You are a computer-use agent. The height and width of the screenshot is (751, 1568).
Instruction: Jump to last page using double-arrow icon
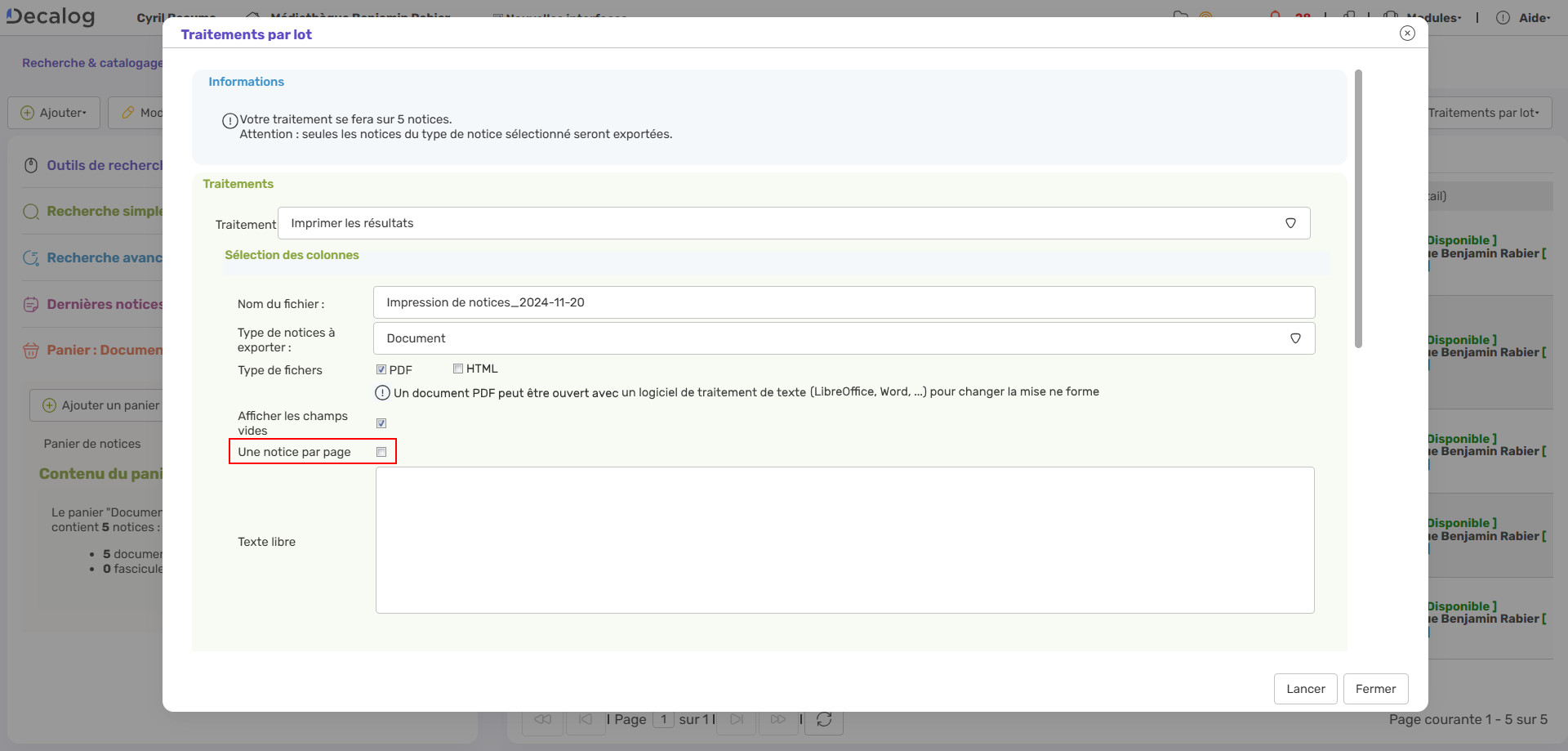point(778,719)
